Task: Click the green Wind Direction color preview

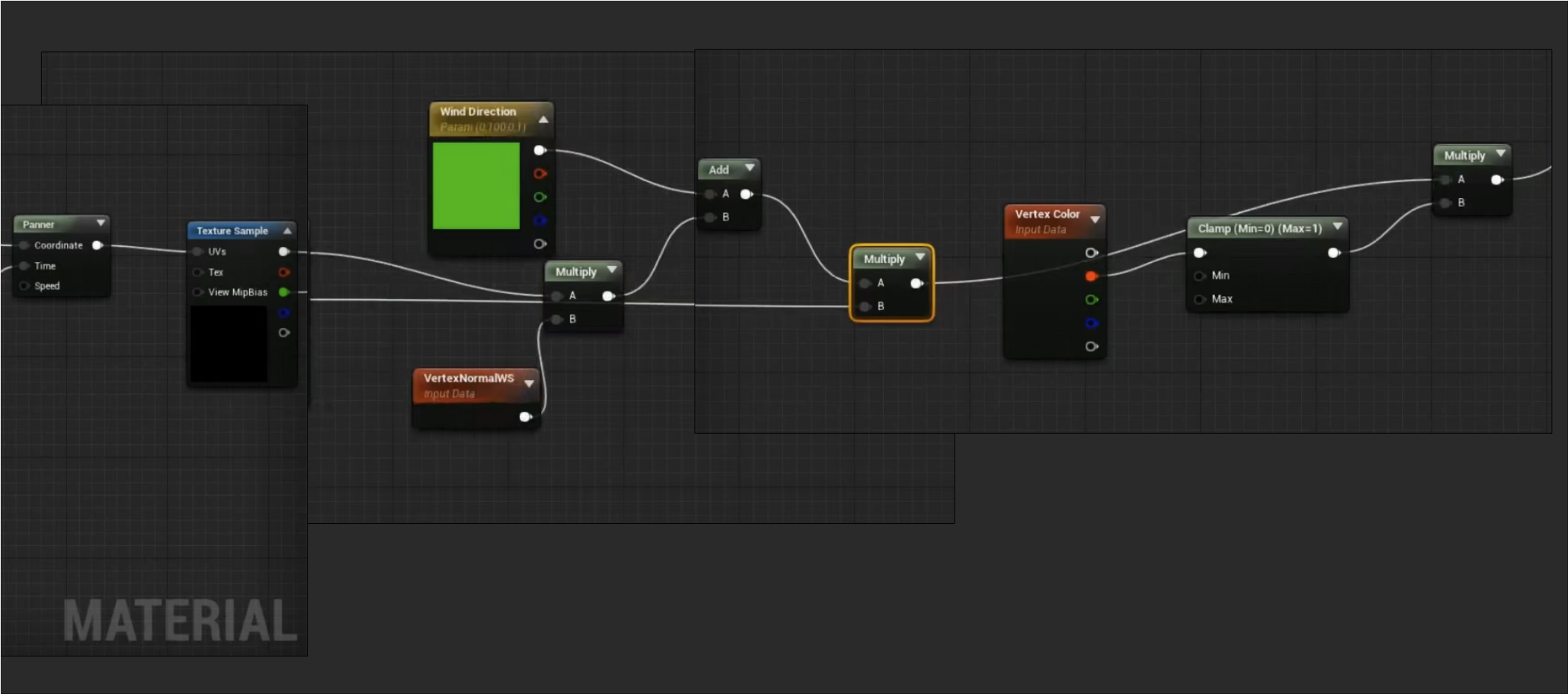Action: click(476, 186)
